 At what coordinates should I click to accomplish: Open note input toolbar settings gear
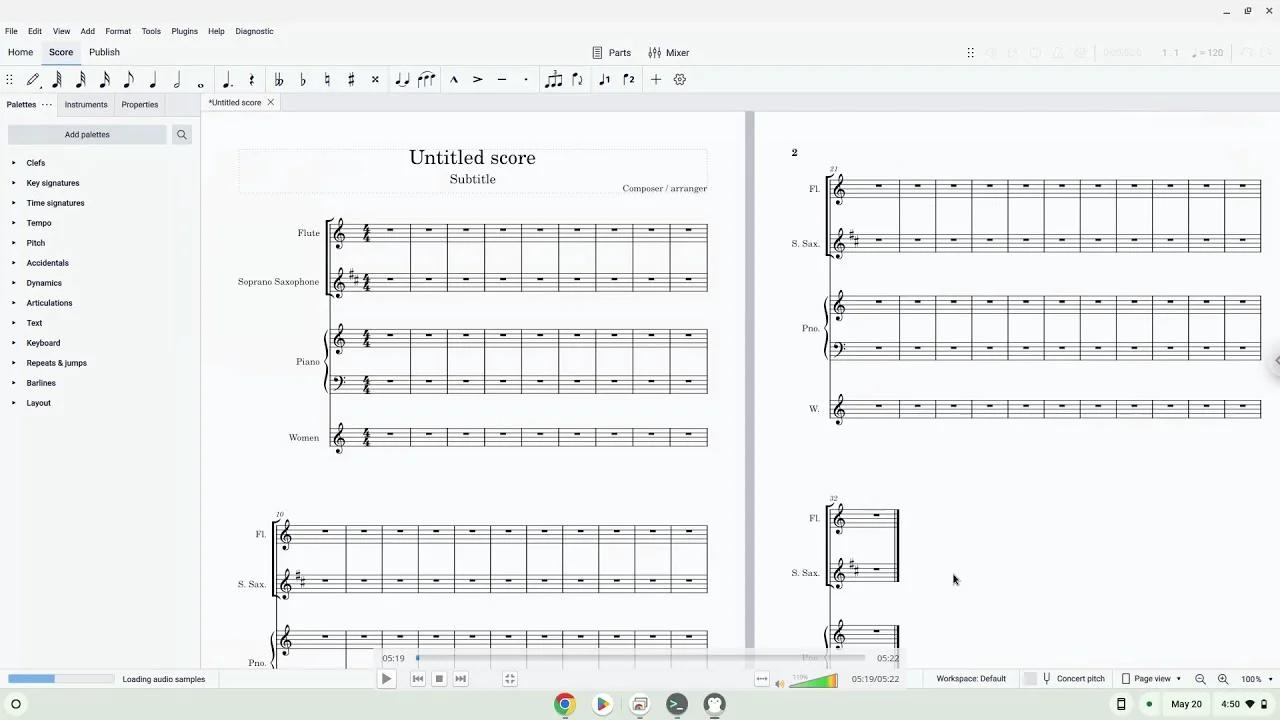pos(680,80)
